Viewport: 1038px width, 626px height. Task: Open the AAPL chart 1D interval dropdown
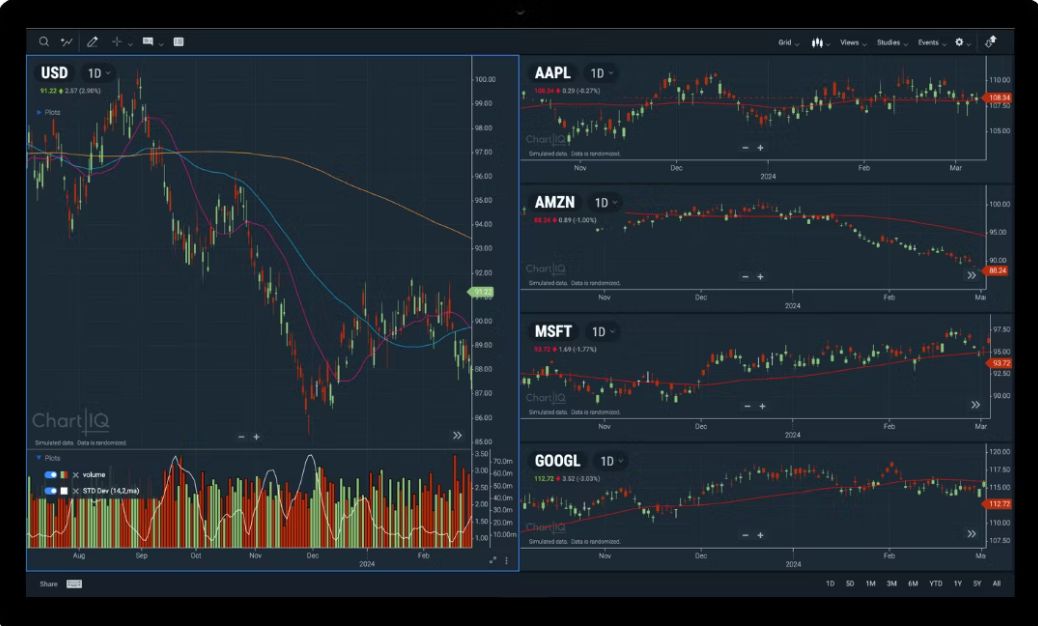click(601, 73)
